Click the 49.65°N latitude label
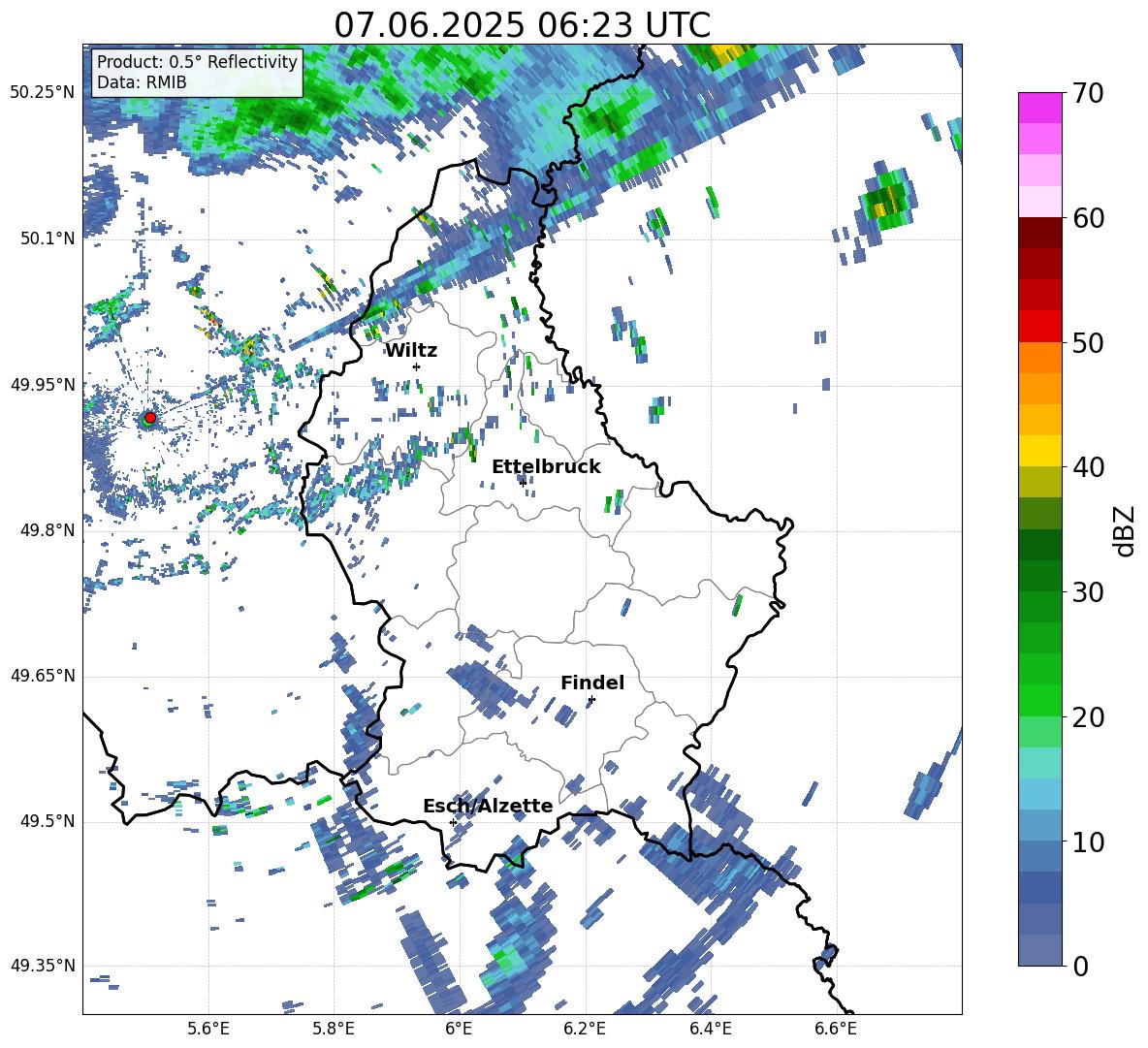This screenshot has height=1048, width=1148. 43,676
